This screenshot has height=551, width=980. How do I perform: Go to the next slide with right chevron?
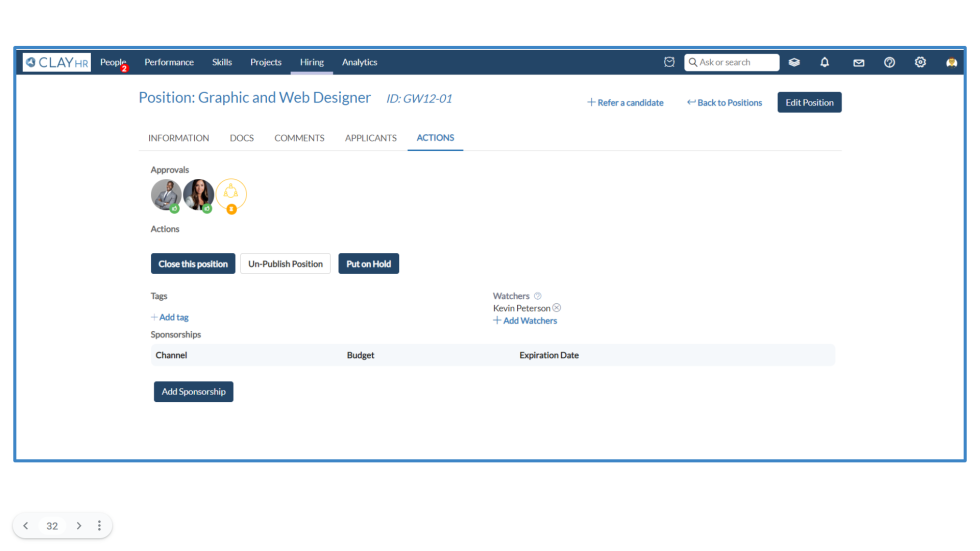(x=79, y=526)
